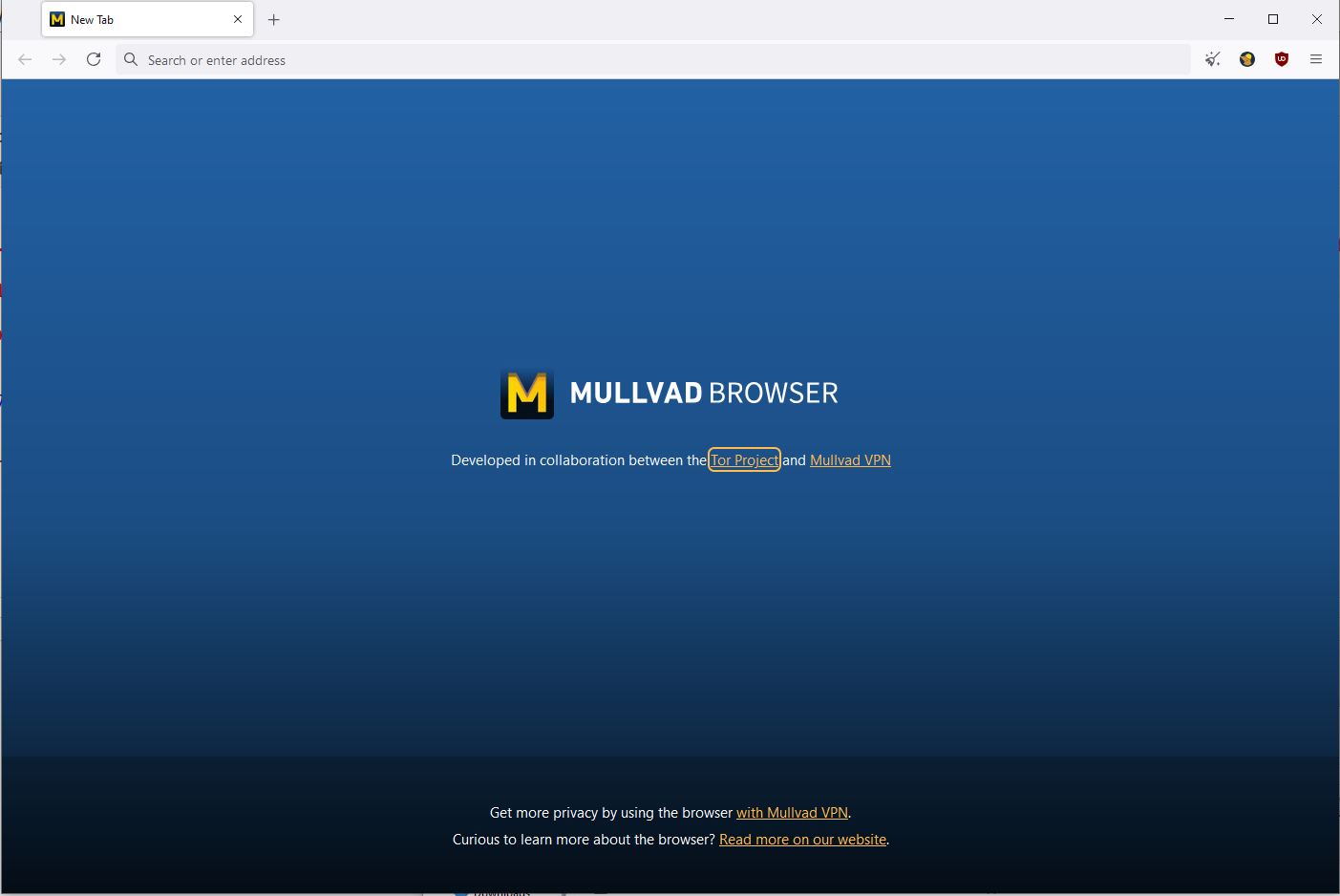The height and width of the screenshot is (896, 1340).
Task: Minimize the browser window
Action: tap(1229, 19)
